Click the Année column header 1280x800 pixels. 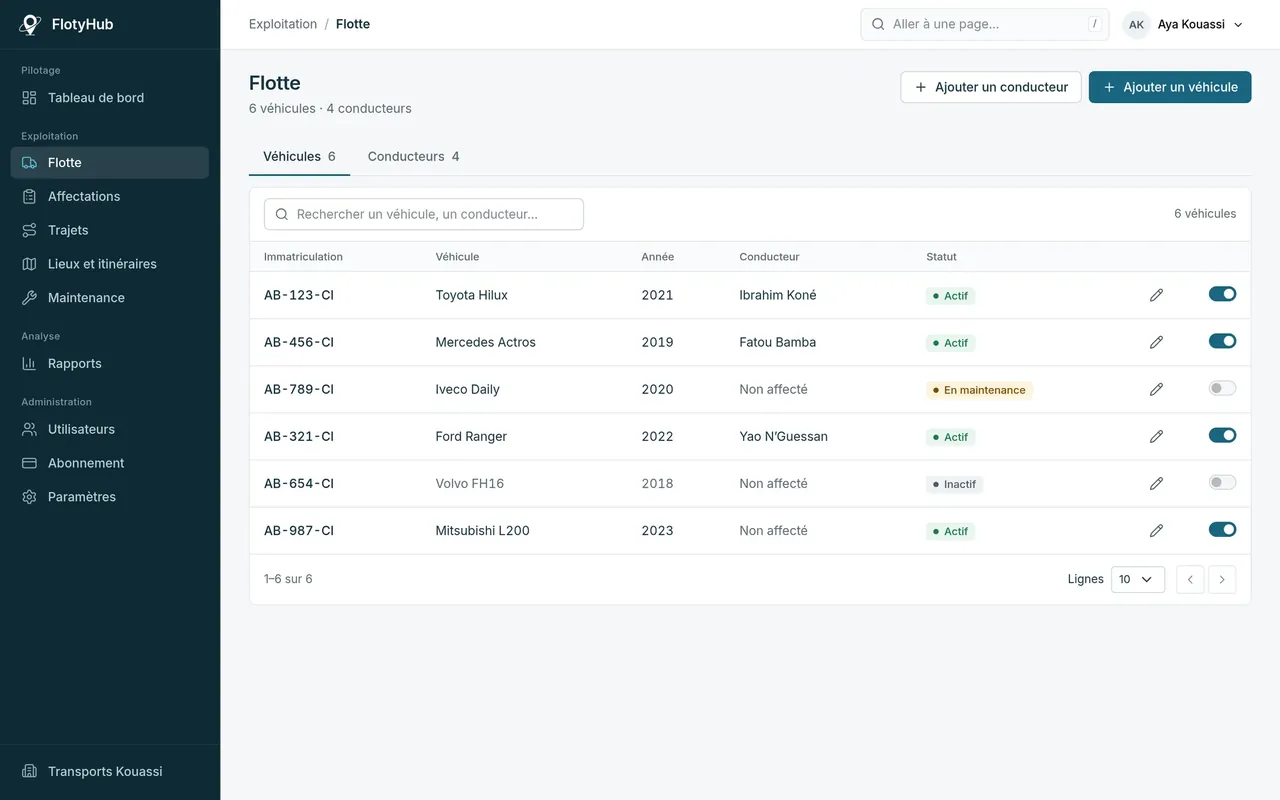pos(658,257)
